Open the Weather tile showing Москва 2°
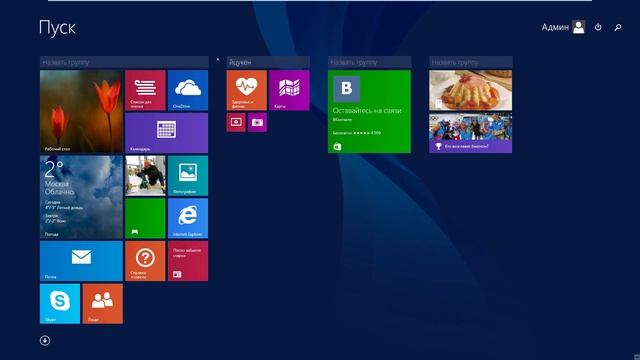The width and height of the screenshot is (640, 360). click(81, 197)
